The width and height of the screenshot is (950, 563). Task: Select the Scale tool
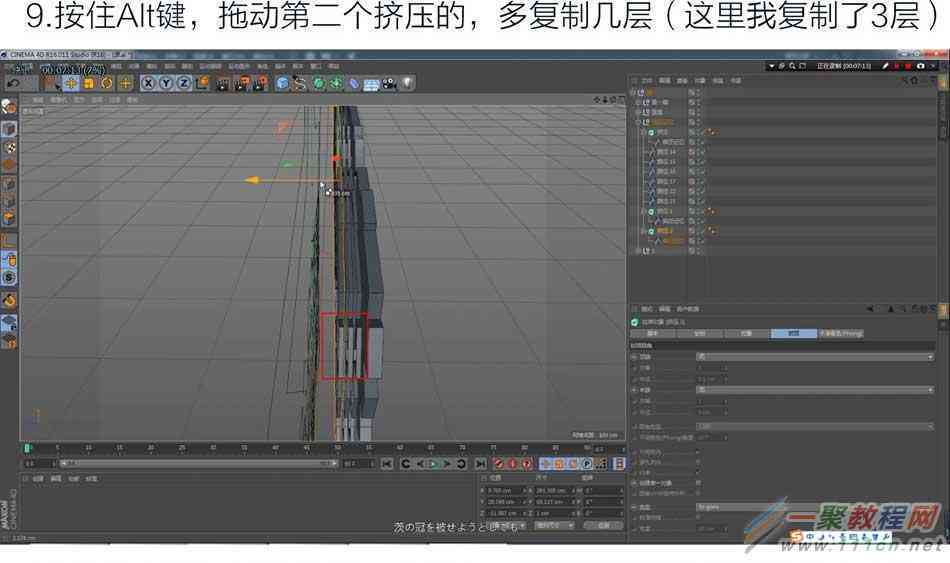click(89, 84)
